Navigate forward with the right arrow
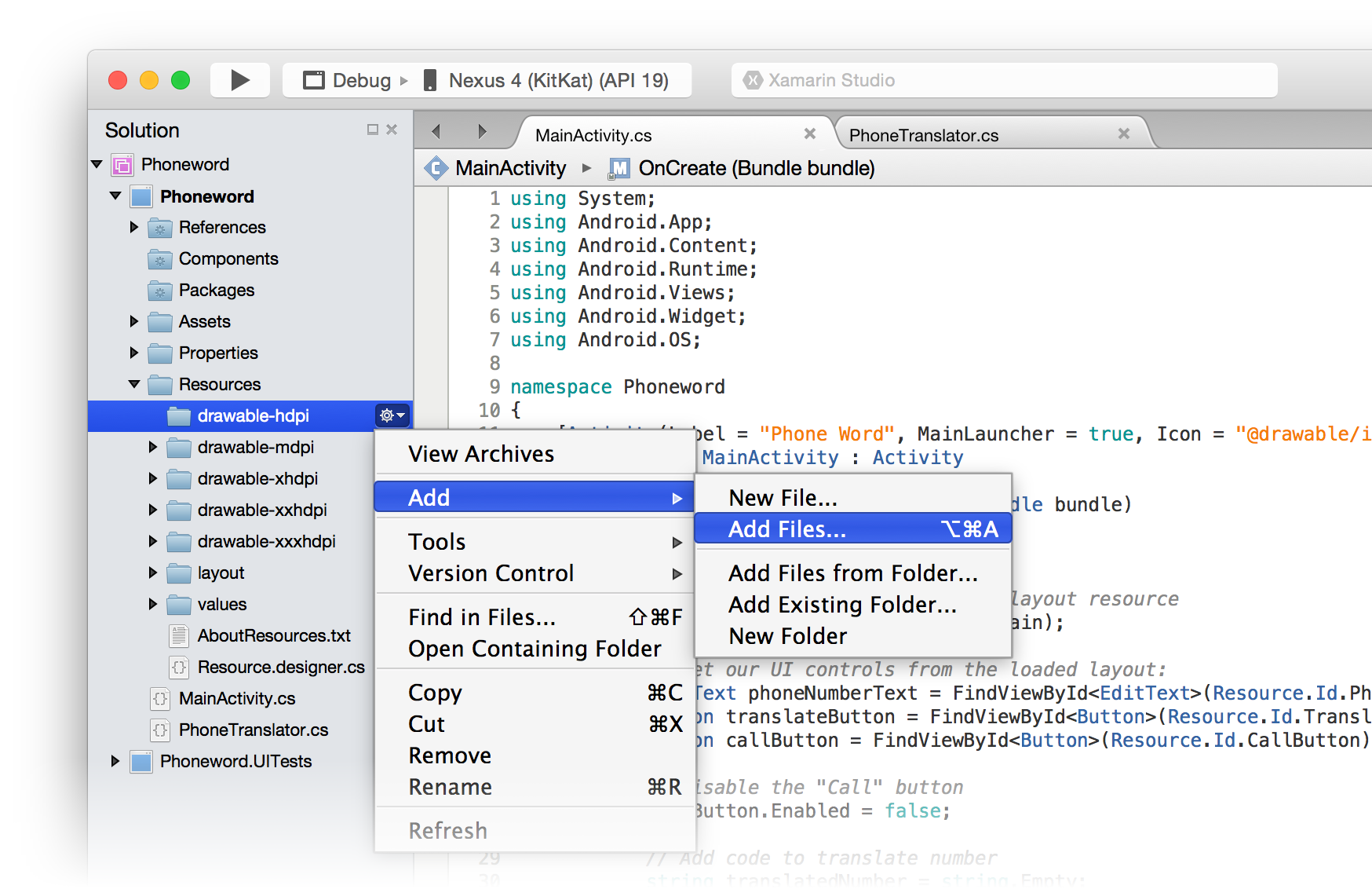This screenshot has width=1372, height=889. [x=482, y=132]
